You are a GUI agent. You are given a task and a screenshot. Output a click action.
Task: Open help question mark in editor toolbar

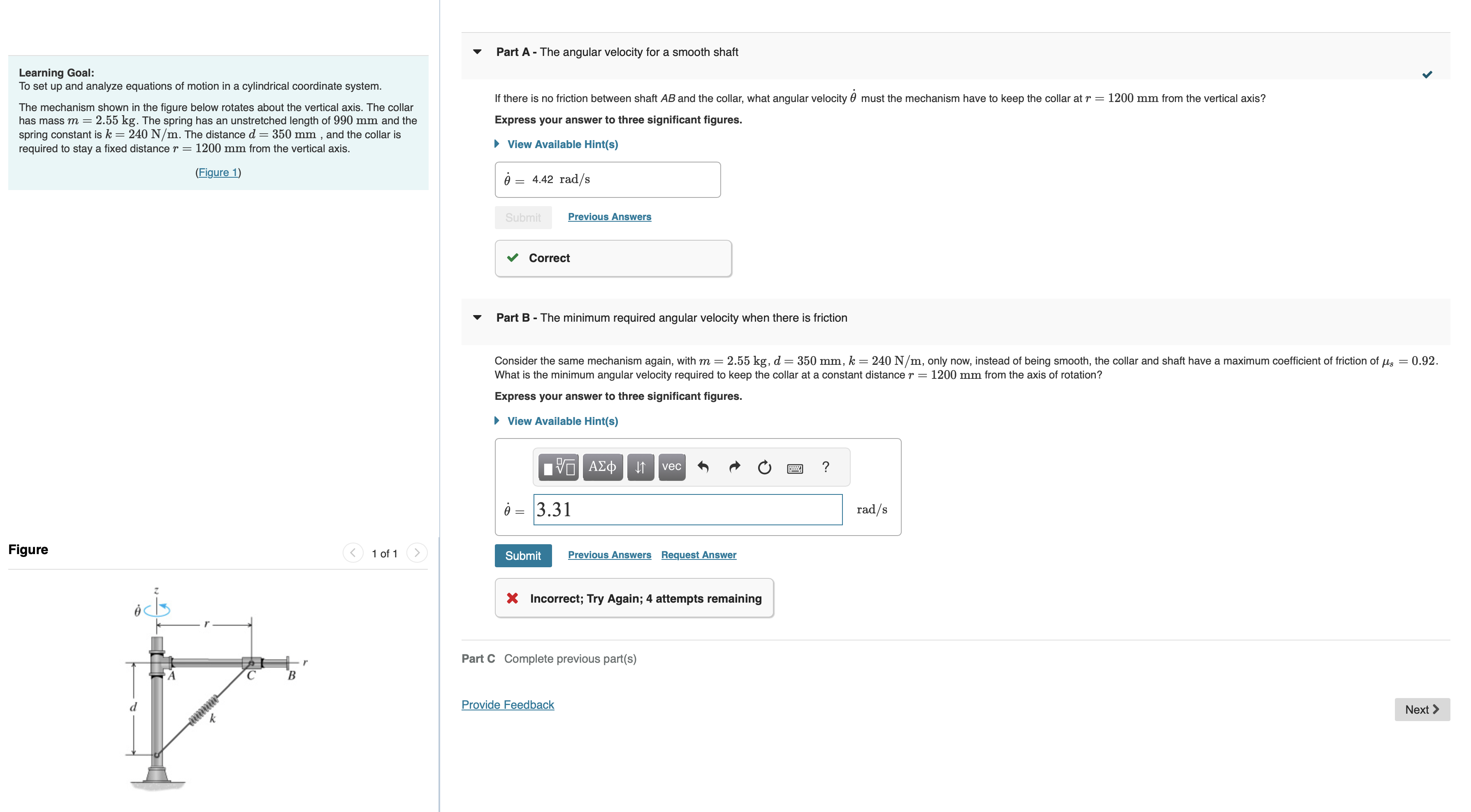[x=825, y=467]
